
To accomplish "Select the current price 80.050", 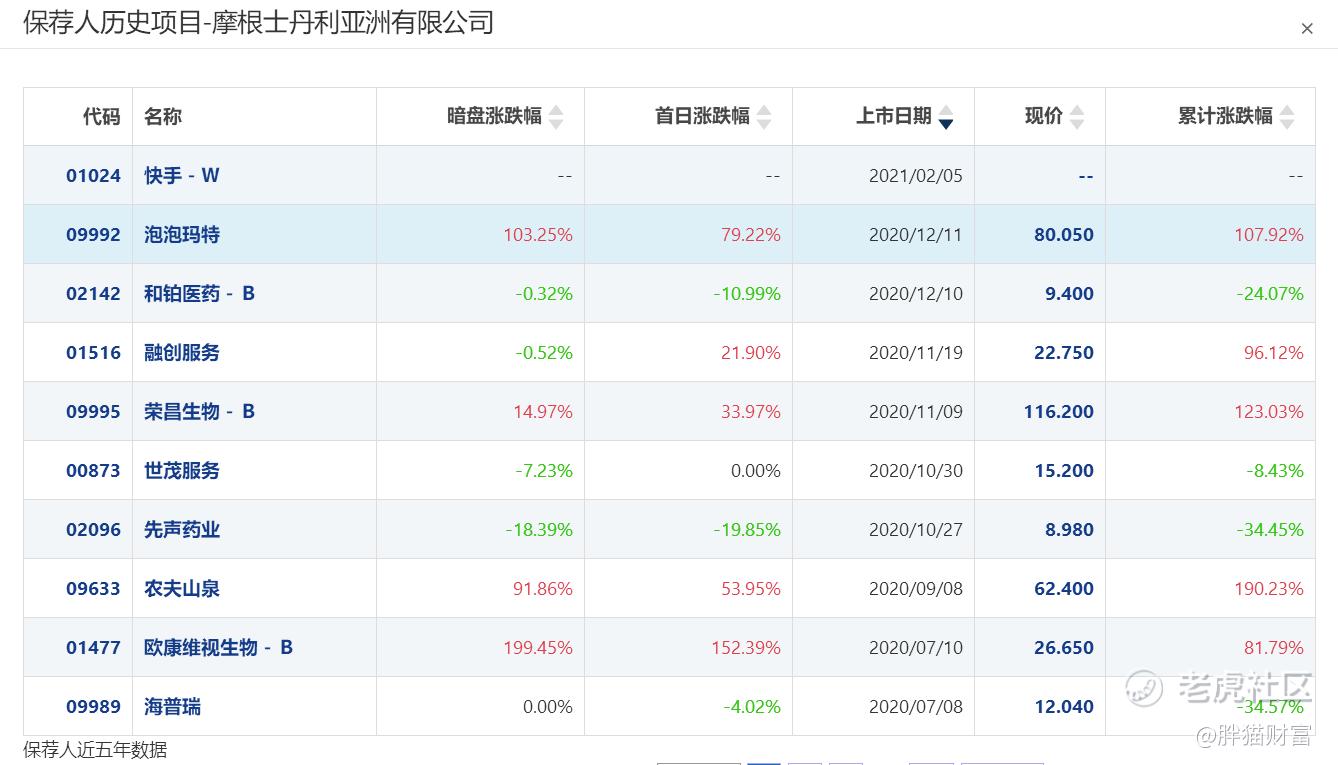I will click(1064, 235).
